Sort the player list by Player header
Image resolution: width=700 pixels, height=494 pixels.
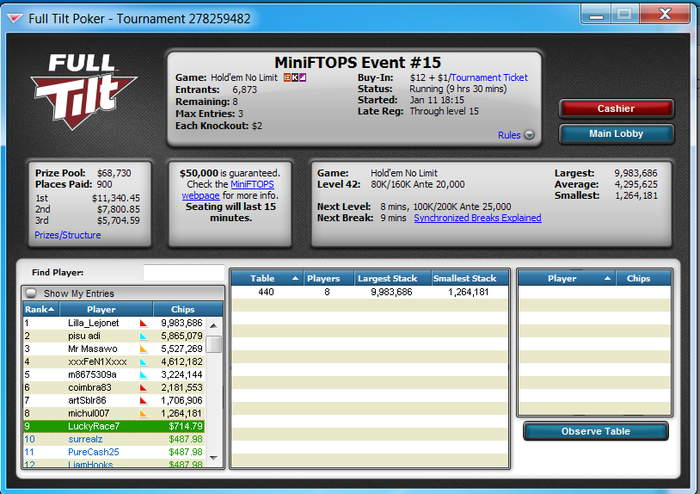coord(106,309)
